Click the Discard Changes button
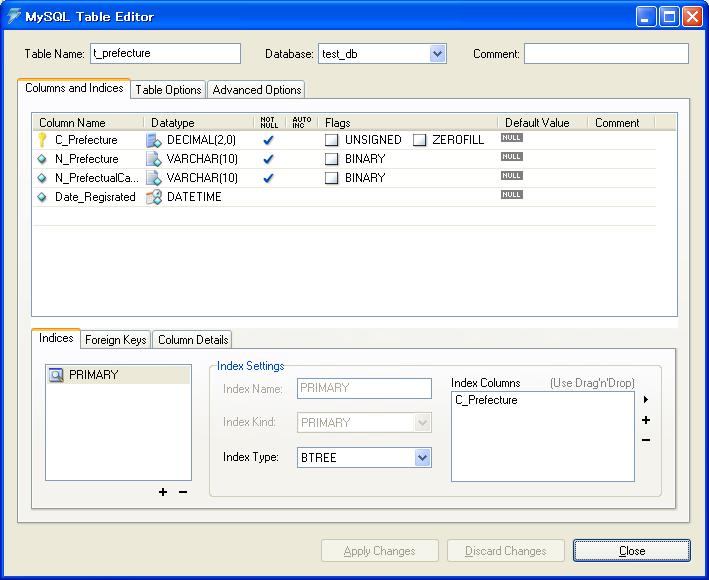 tap(506, 551)
